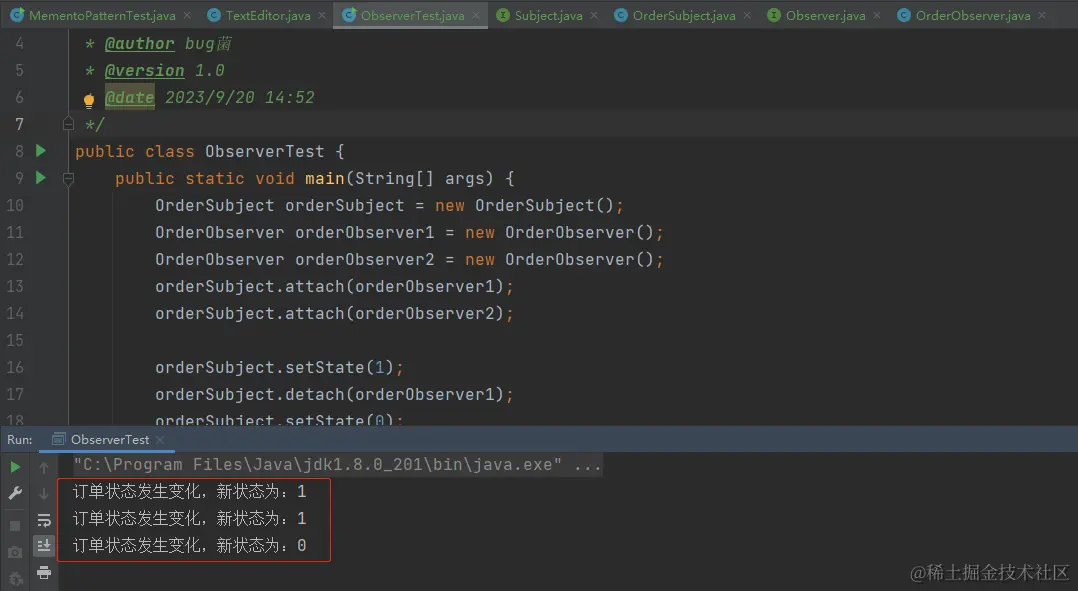This screenshot has width=1078, height=591.
Task: Open run configuration wrench settings
Action: tap(15, 493)
